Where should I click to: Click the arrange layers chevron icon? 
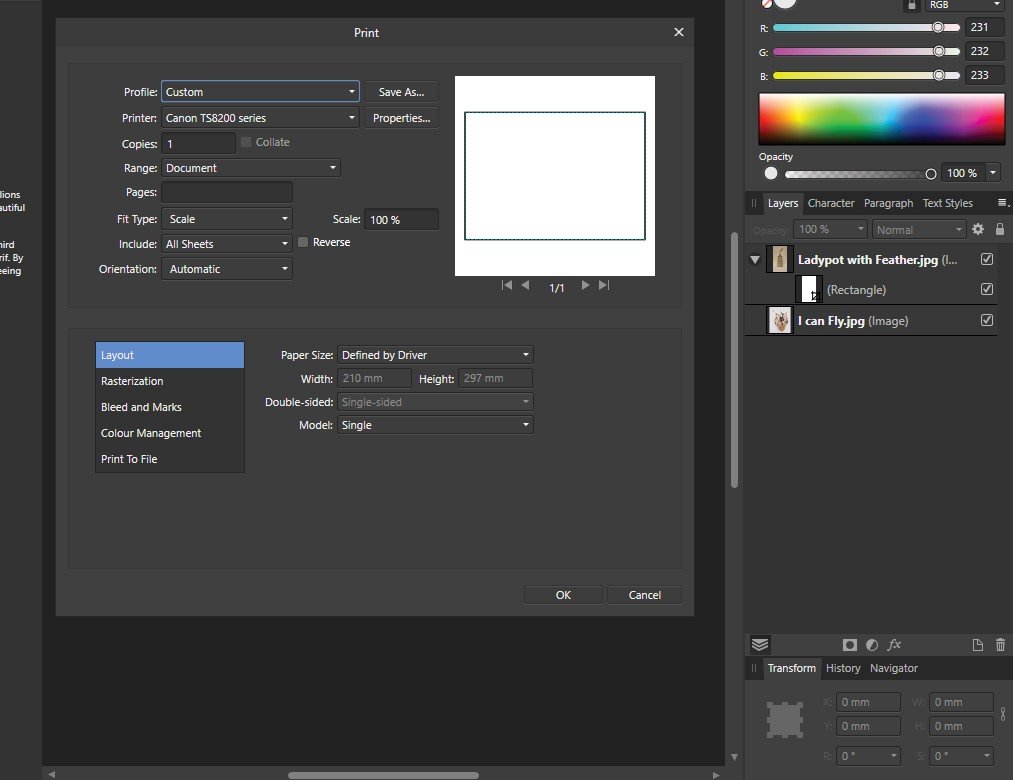(x=758, y=644)
